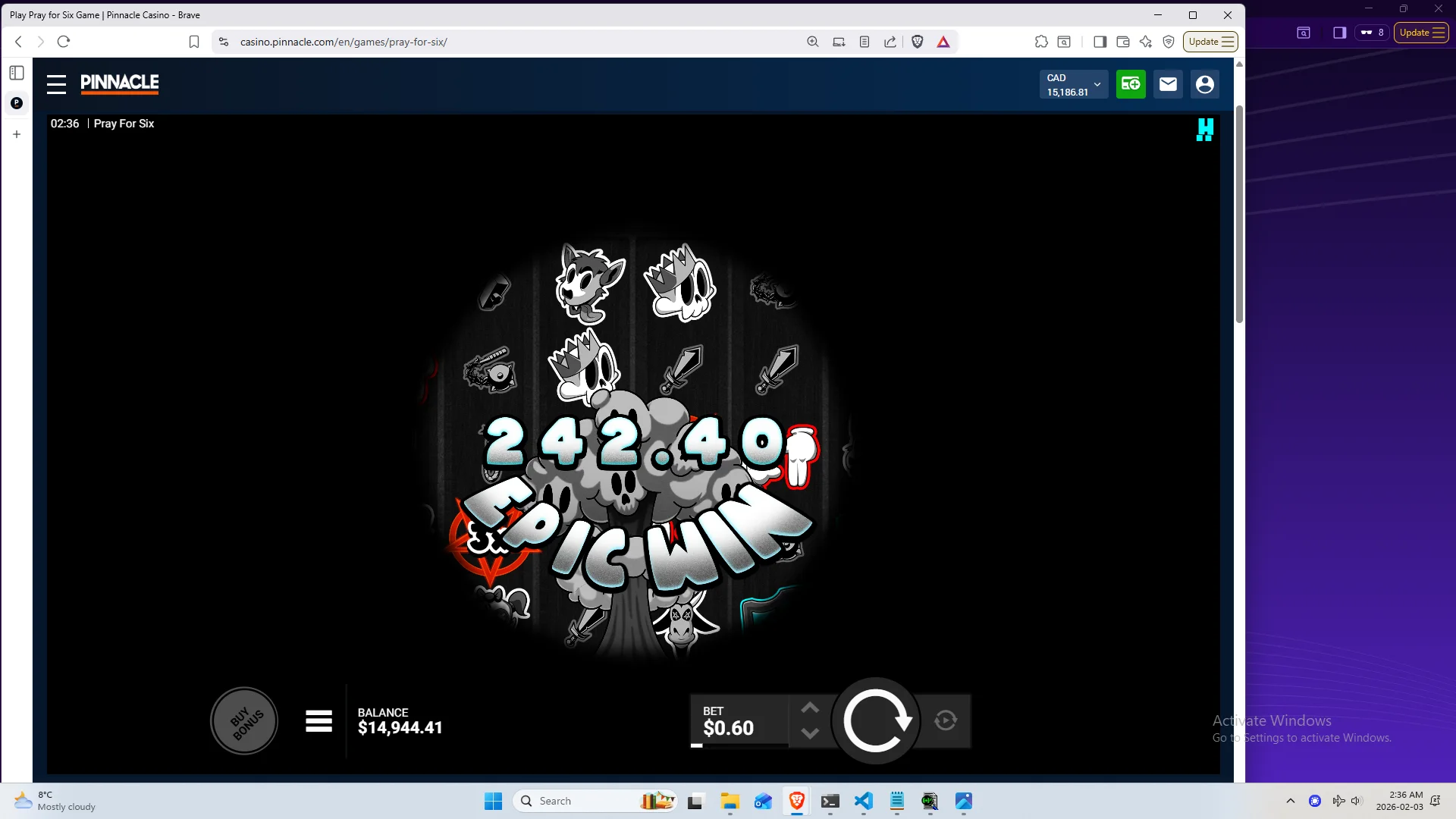Go back in Brave browser
This screenshot has height=819, width=1456.
click(x=19, y=42)
